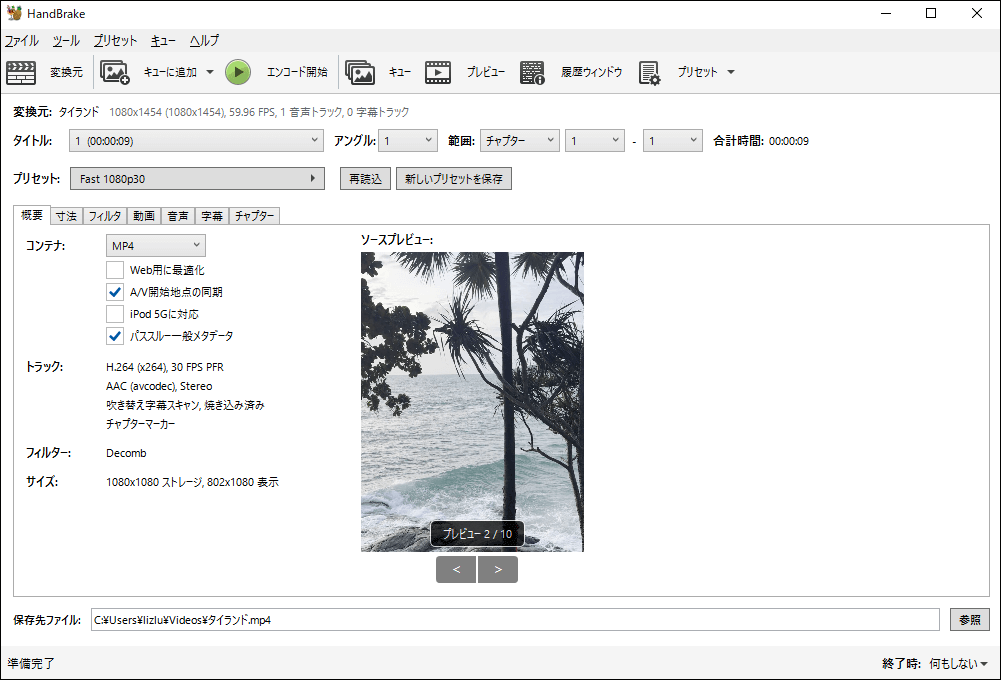This screenshot has width=1001, height=680.
Task: Enable iPod 5Gに対応 option
Action: pos(115,313)
